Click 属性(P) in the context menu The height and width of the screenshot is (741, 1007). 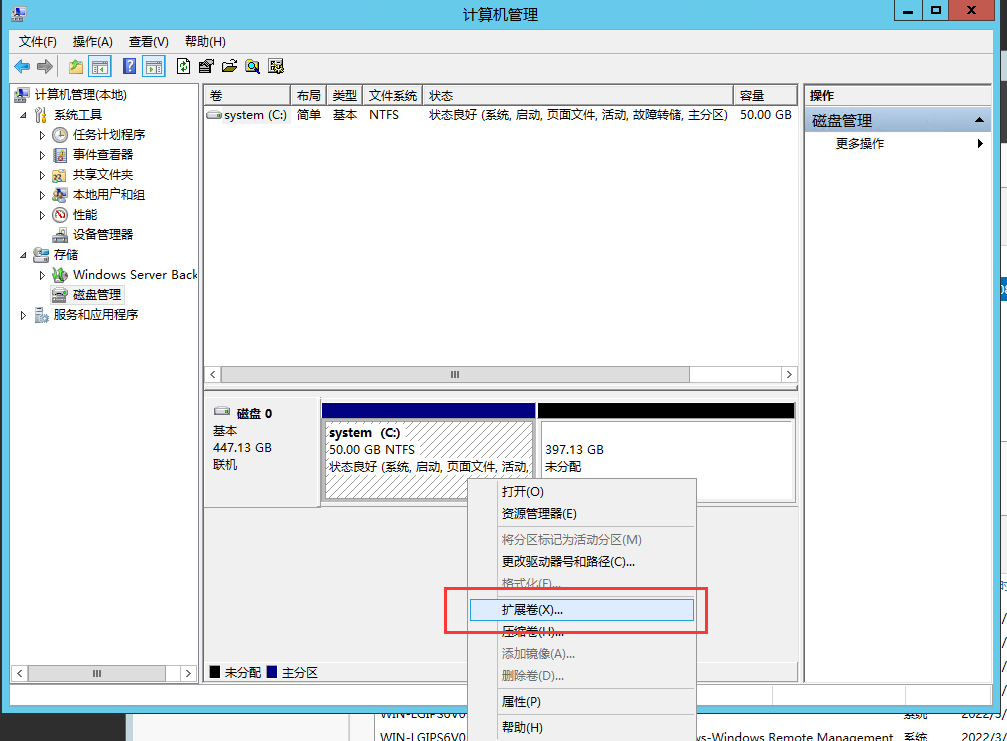(x=521, y=701)
